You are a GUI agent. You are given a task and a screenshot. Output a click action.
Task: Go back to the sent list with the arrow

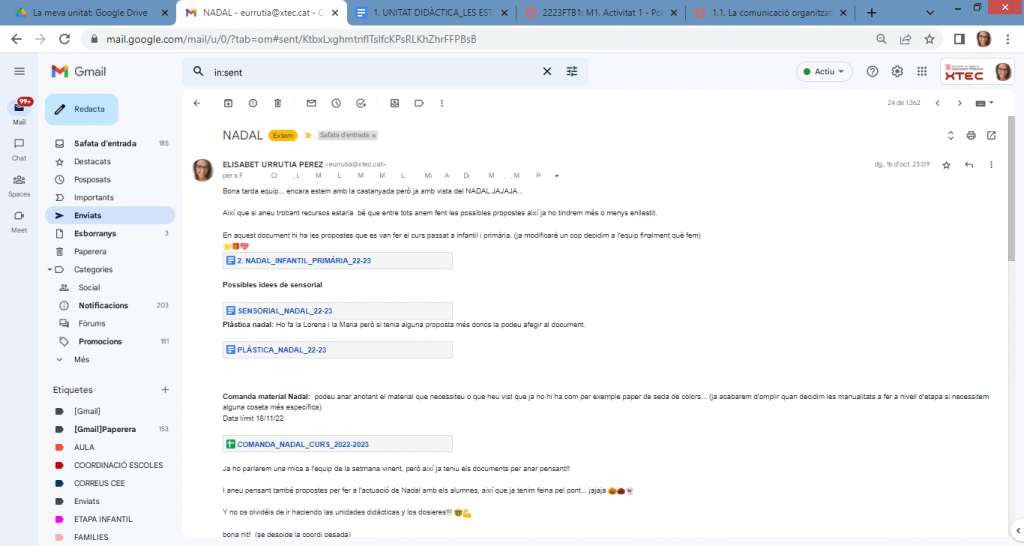[x=196, y=103]
